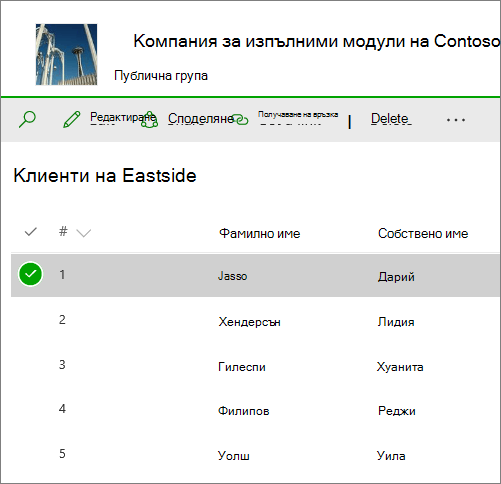This screenshot has height=484, width=501.
Task: Click row number 3 cell
Action: point(62,365)
